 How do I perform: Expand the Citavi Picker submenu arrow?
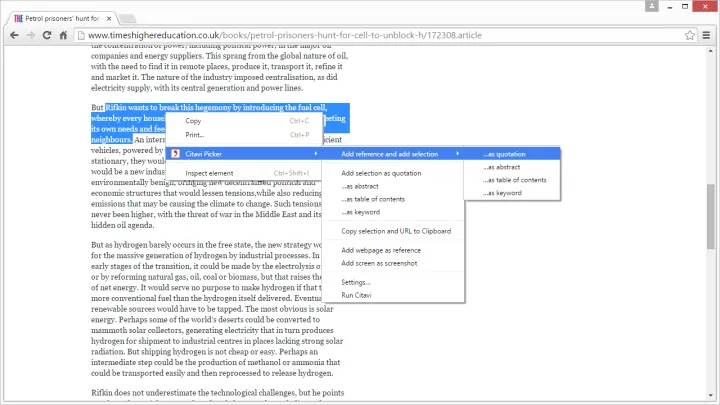[316, 153]
